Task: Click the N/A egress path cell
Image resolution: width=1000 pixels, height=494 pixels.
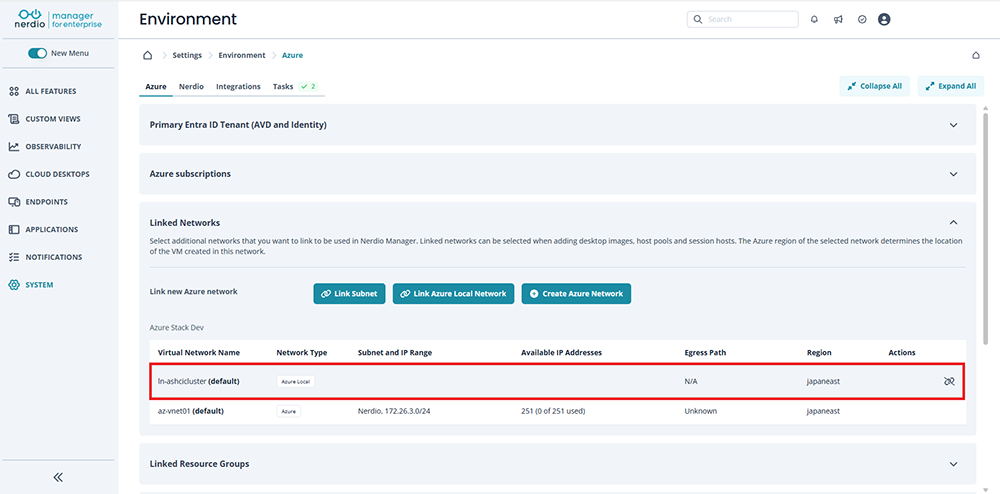Action: (692, 381)
